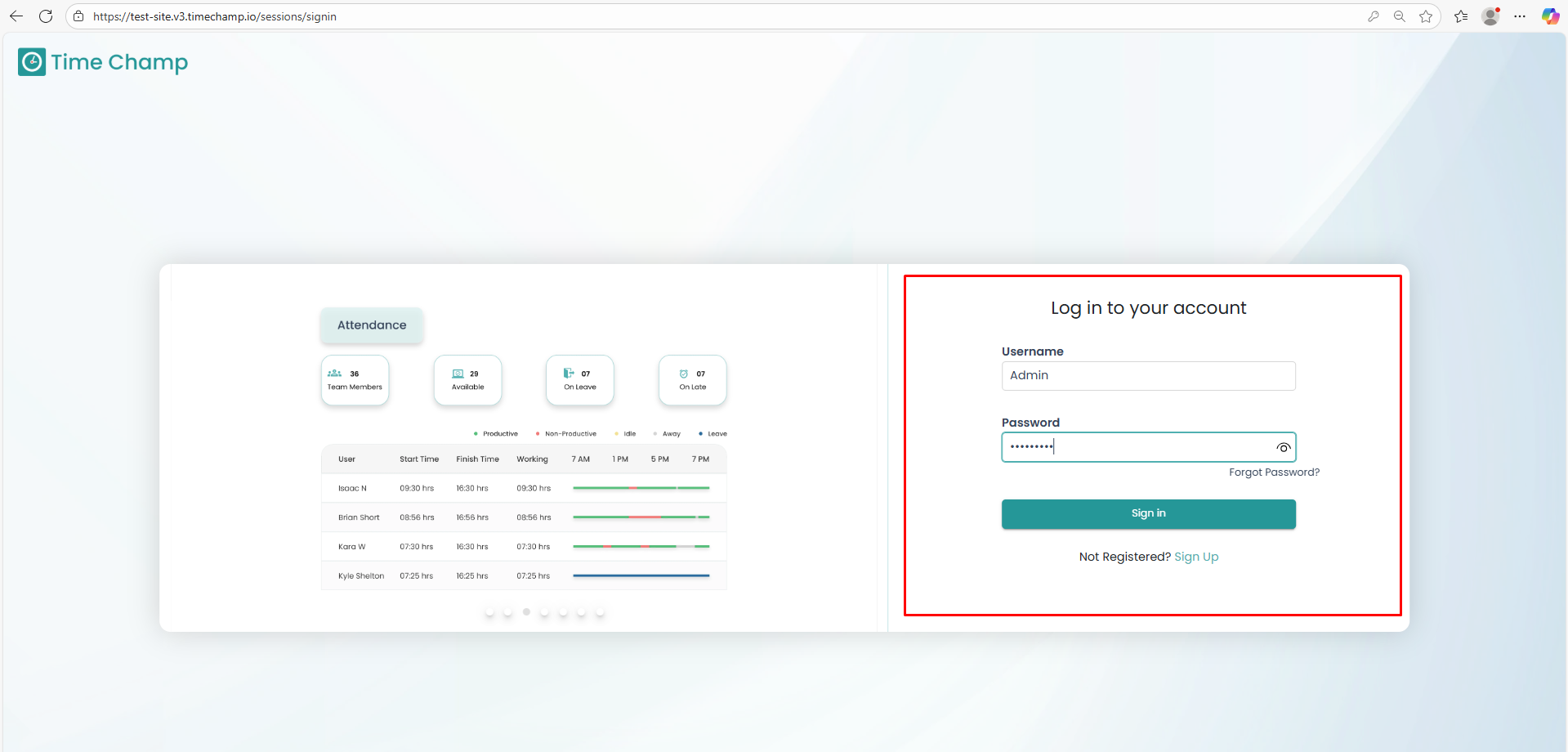Click the On Late alarm clock icon
1568x752 pixels.
coord(684,374)
